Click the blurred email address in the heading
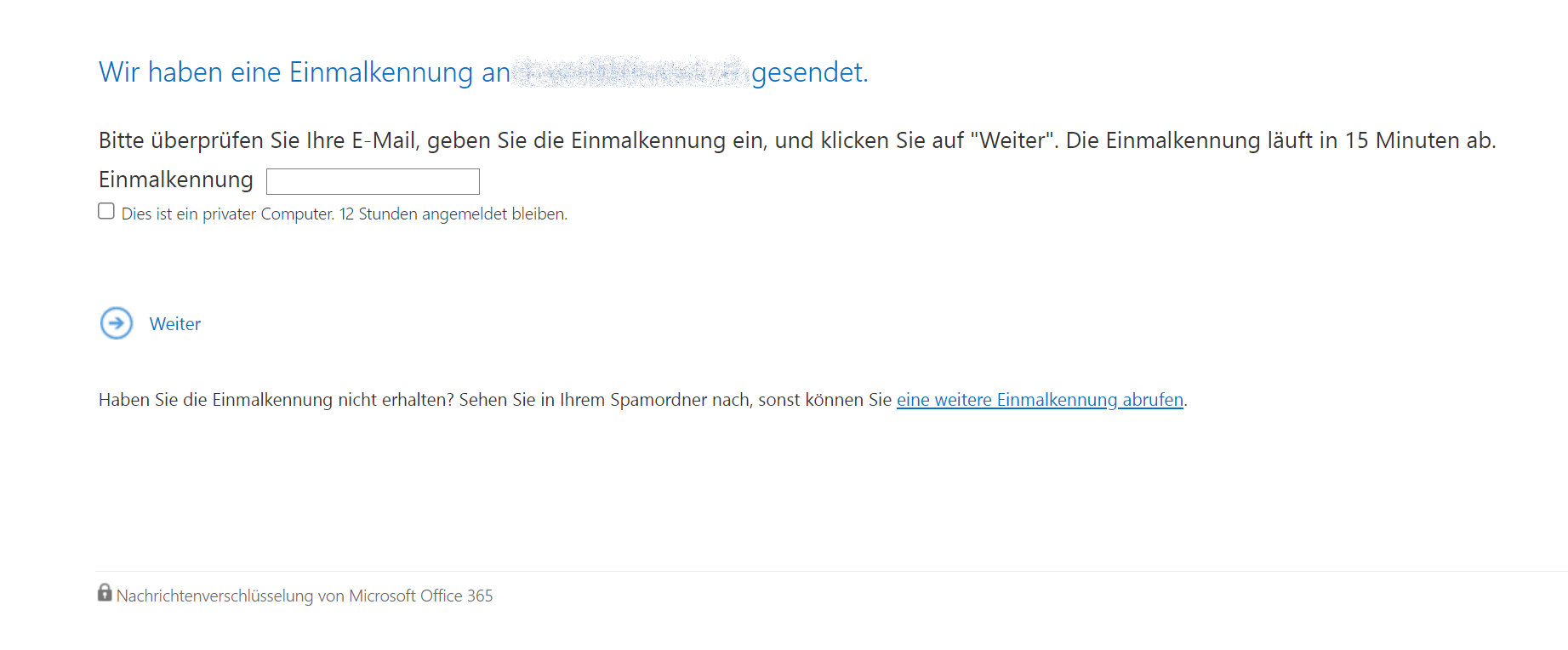Image resolution: width=1568 pixels, height=650 pixels. click(630, 72)
